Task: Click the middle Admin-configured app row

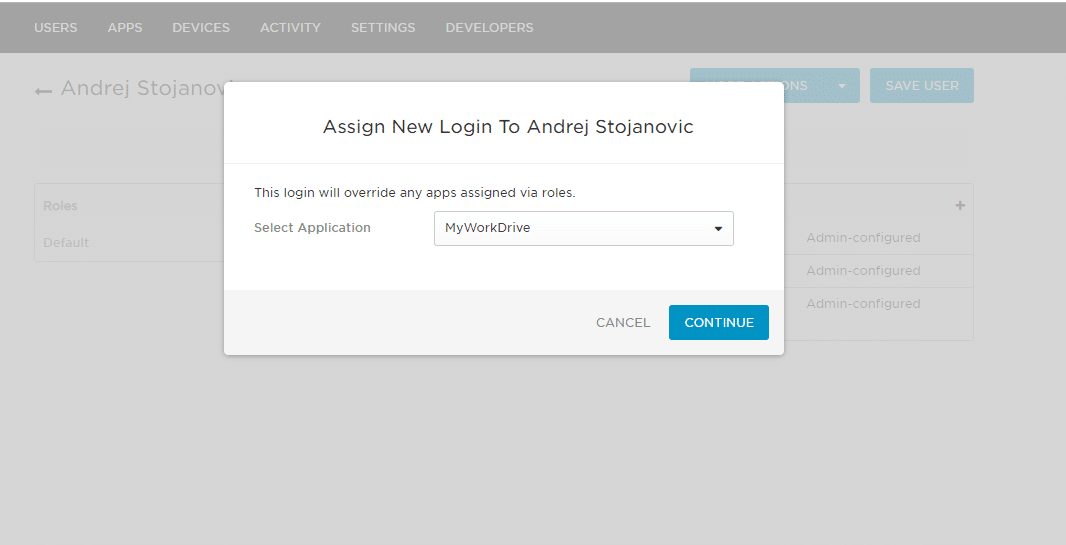Action: coord(863,271)
